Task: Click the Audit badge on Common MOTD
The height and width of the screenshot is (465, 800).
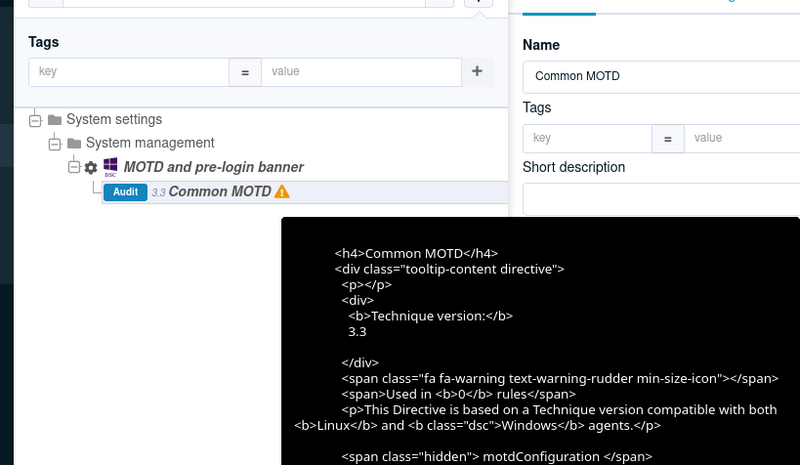Action: pyautogui.click(x=126, y=192)
